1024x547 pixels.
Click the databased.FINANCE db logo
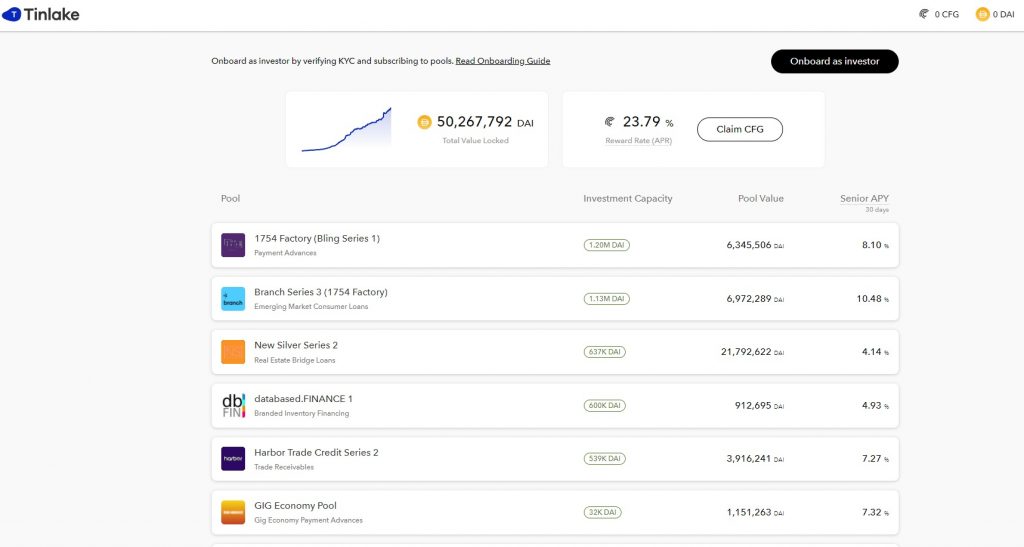[233, 405]
